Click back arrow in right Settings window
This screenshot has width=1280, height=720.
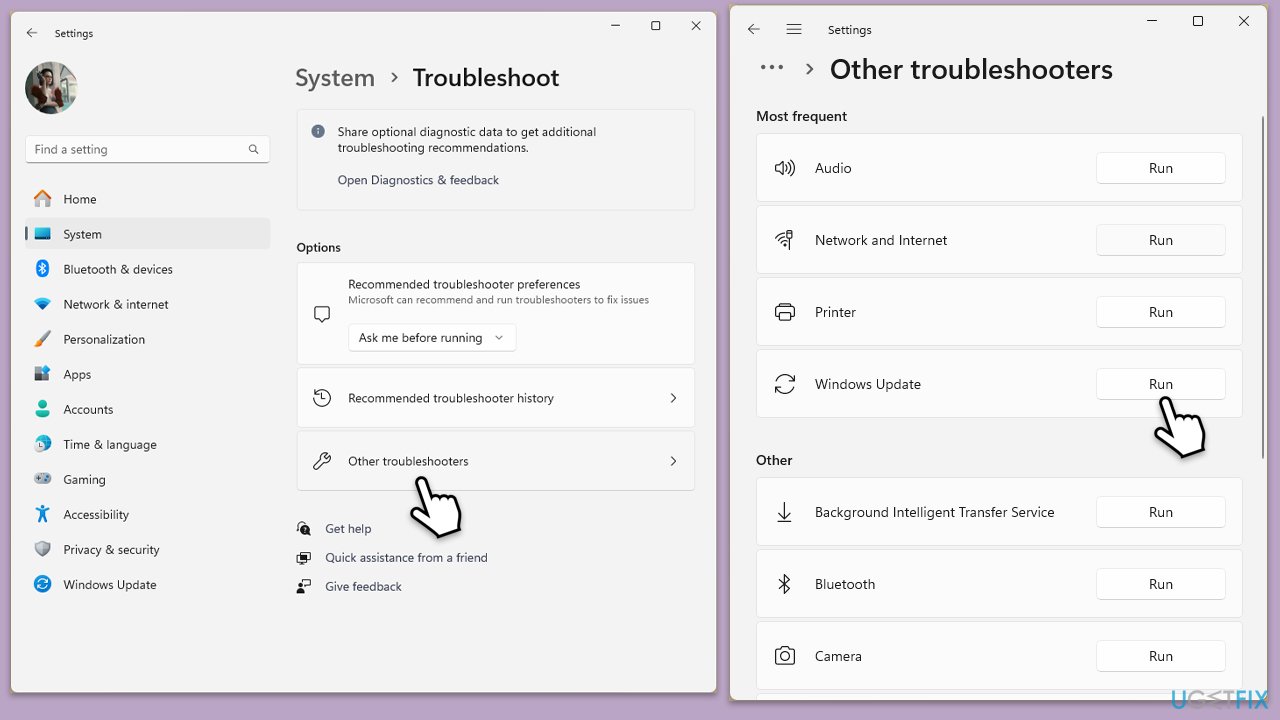754,30
